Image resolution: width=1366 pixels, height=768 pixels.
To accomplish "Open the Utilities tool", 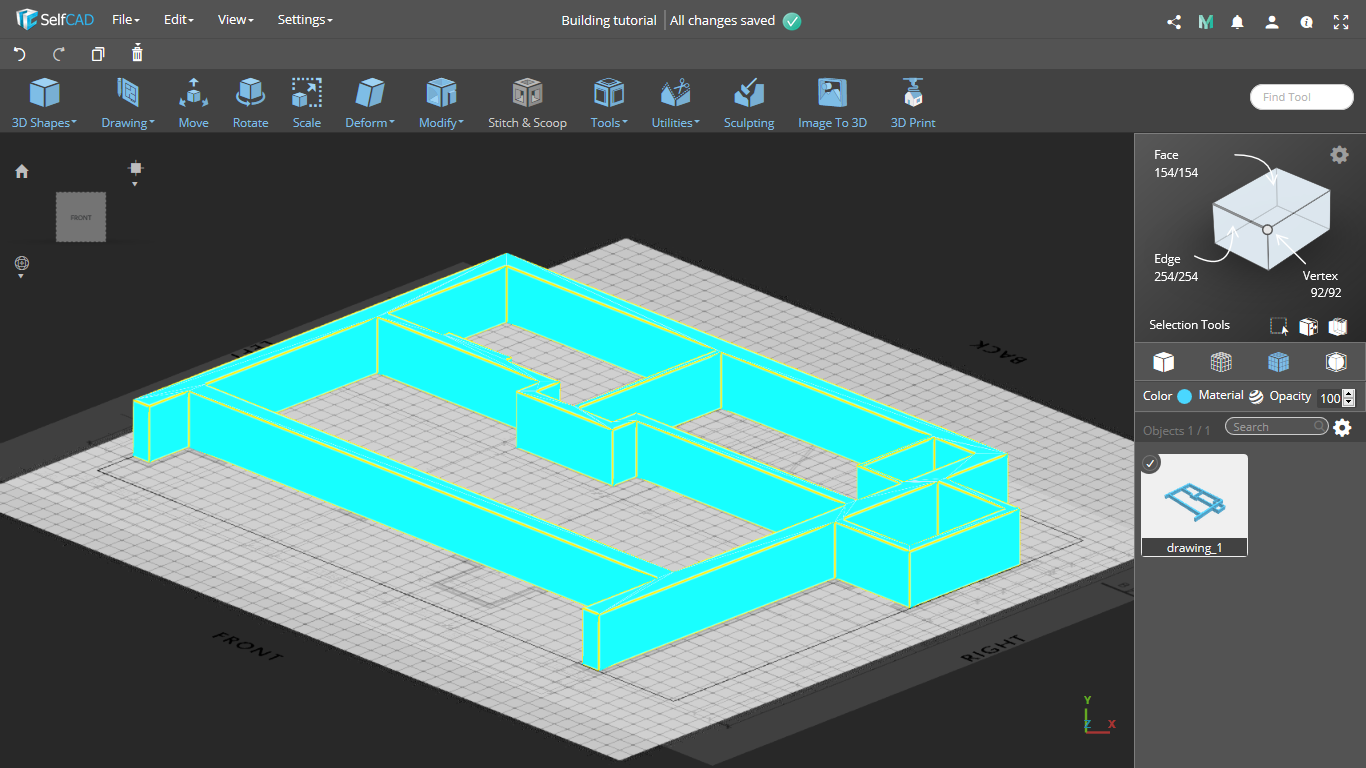I will coord(676,104).
